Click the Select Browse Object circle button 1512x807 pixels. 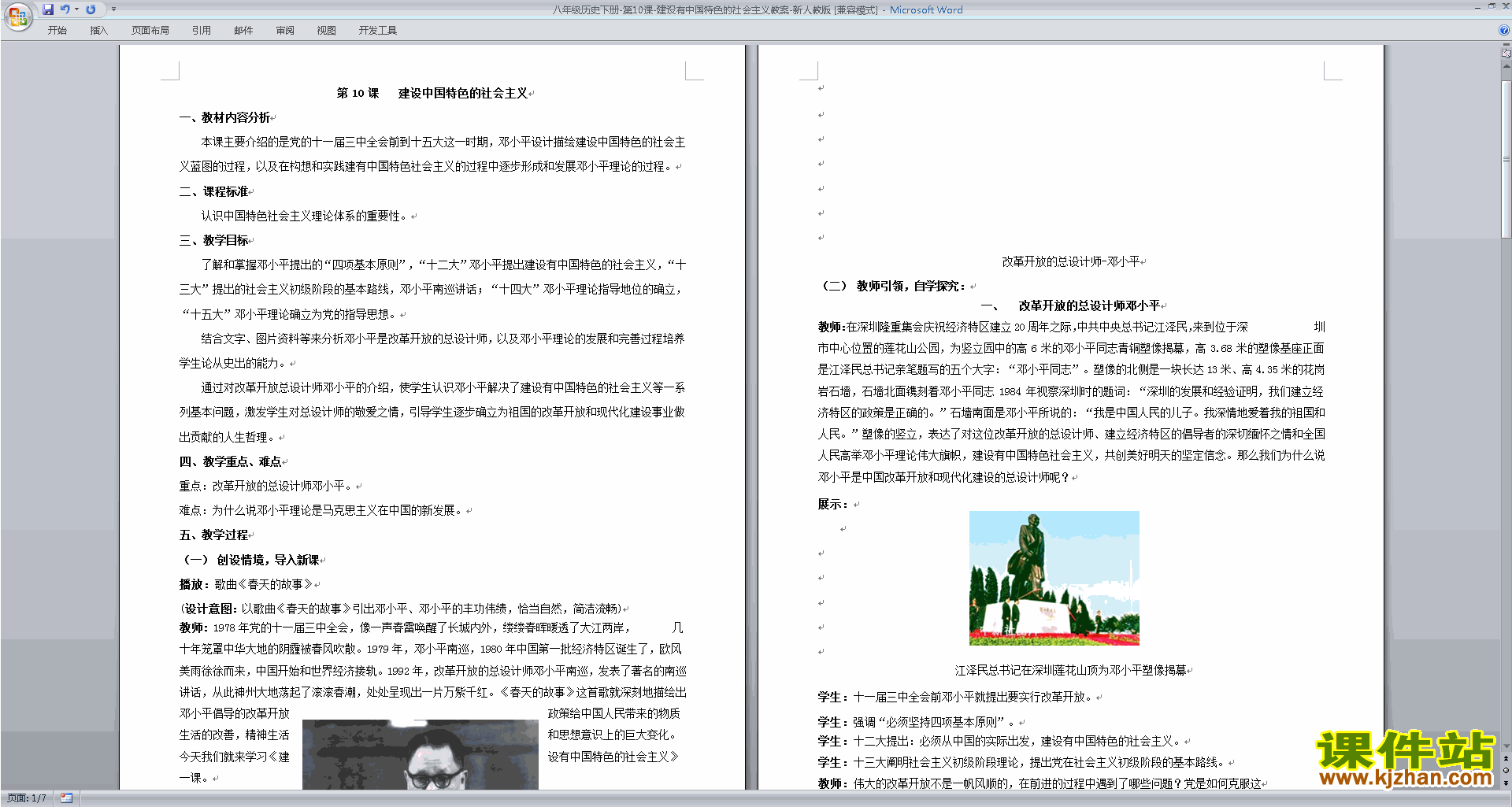[x=1506, y=771]
